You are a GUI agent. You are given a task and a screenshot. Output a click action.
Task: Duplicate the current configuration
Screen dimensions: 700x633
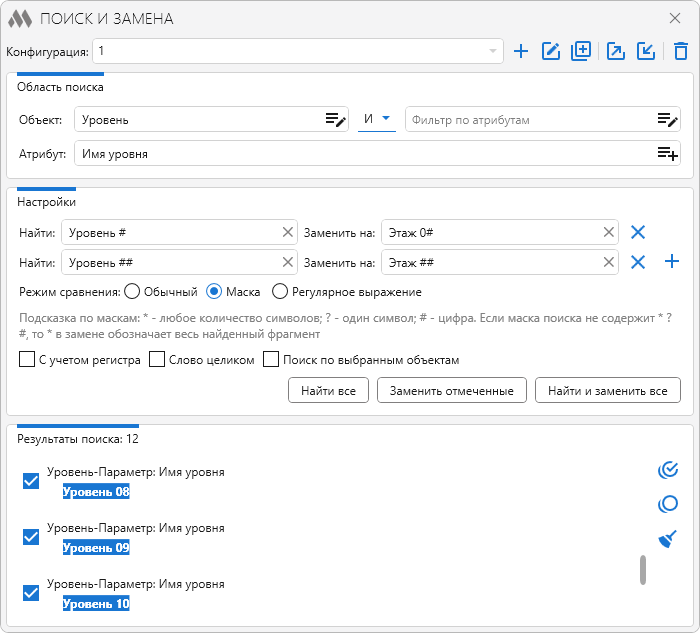(x=581, y=51)
